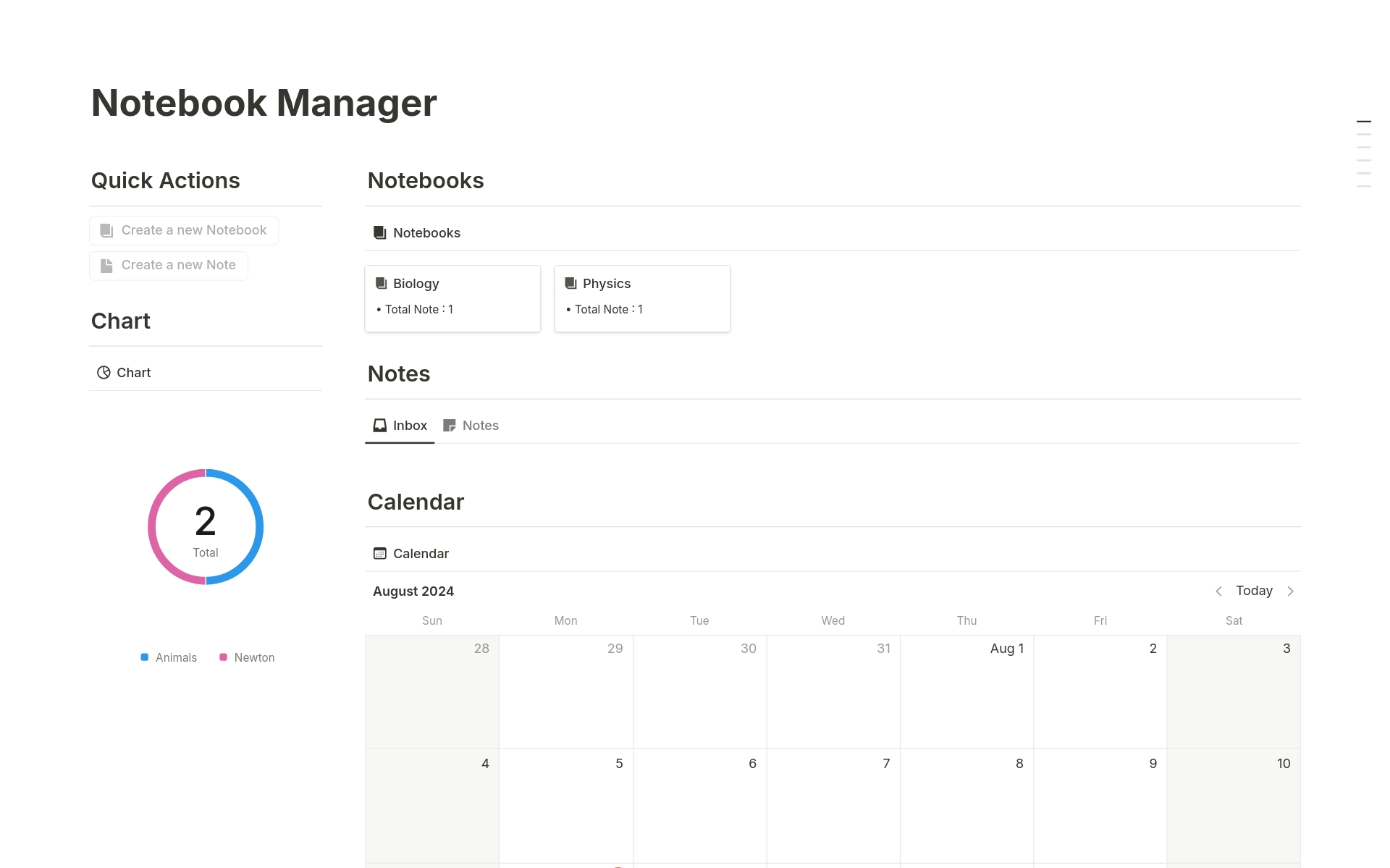Go to the next month with the right chevron
Image resolution: width=1390 pixels, height=868 pixels.
(x=1291, y=591)
